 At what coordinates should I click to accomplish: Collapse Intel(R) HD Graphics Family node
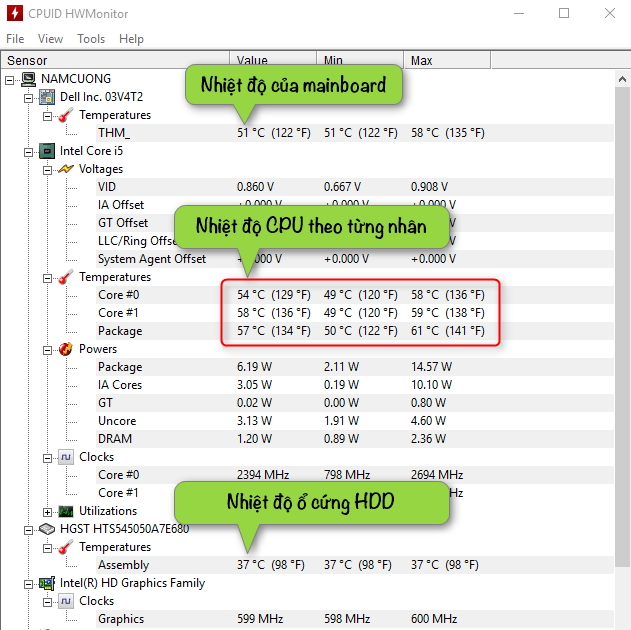click(x=28, y=585)
